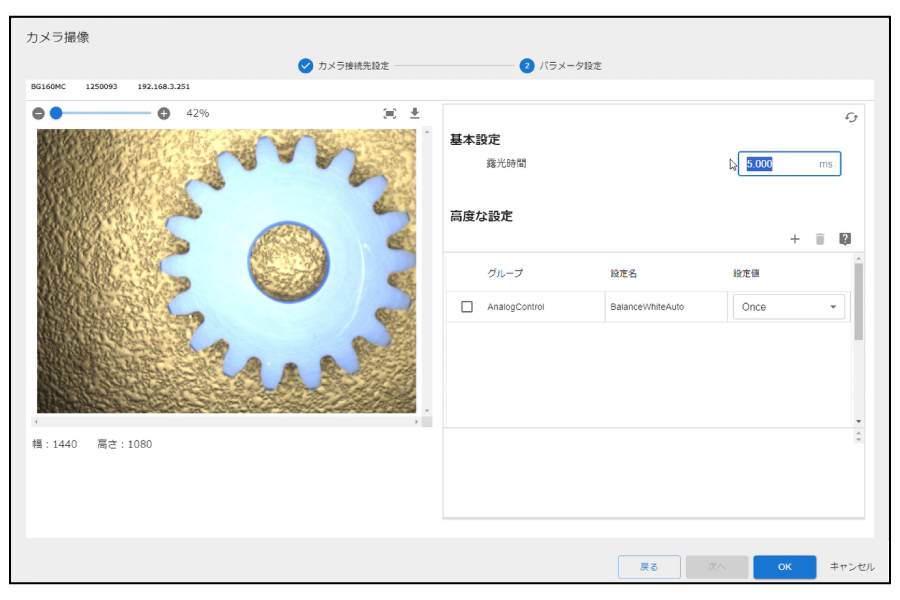Click the settings table vertical scrollbar
This screenshot has width=900, height=600.
coord(858,300)
